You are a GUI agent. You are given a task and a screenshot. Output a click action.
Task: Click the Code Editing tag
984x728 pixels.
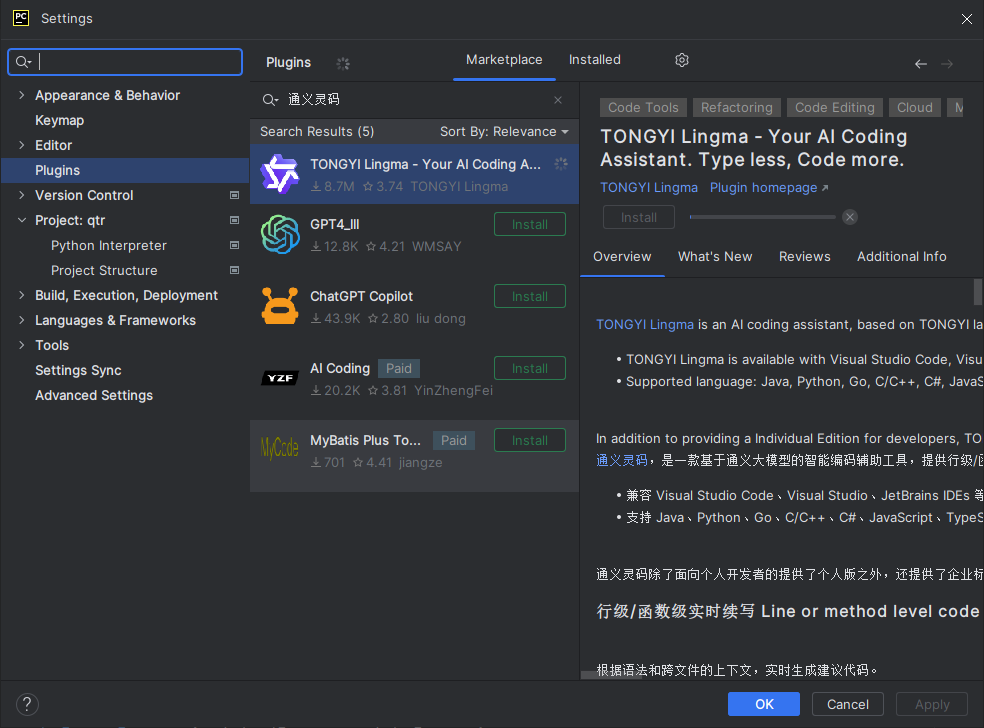click(835, 107)
